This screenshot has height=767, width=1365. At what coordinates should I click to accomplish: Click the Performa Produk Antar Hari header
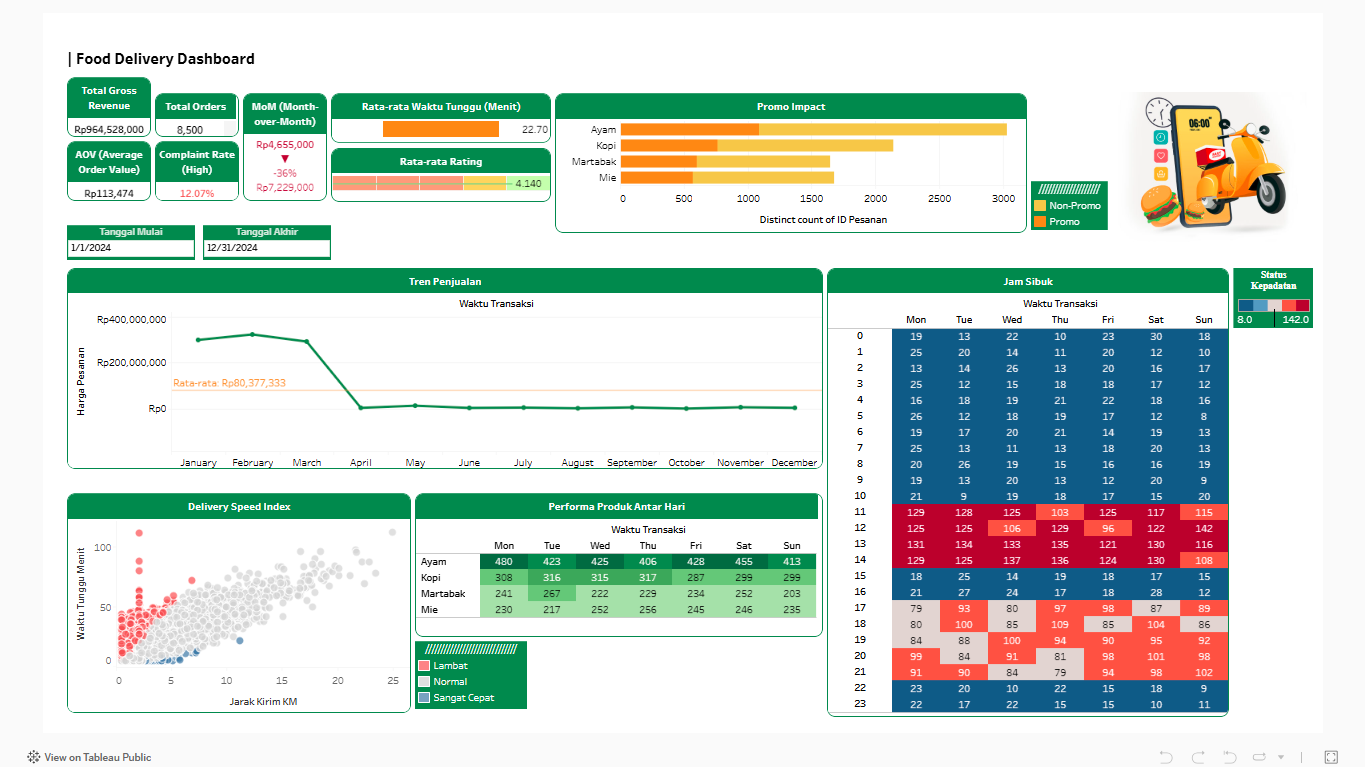tap(617, 506)
